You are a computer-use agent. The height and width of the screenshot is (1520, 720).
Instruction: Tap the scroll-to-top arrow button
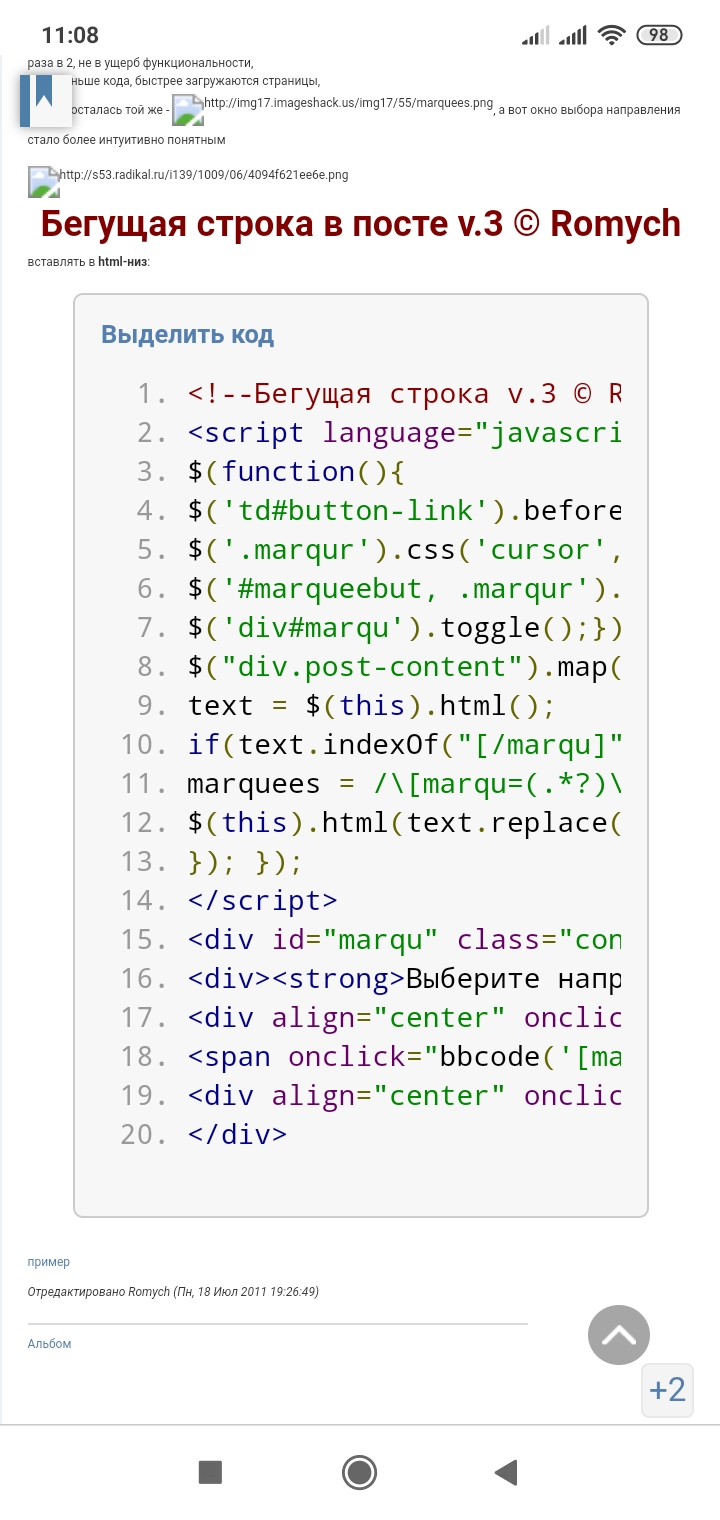619,1335
